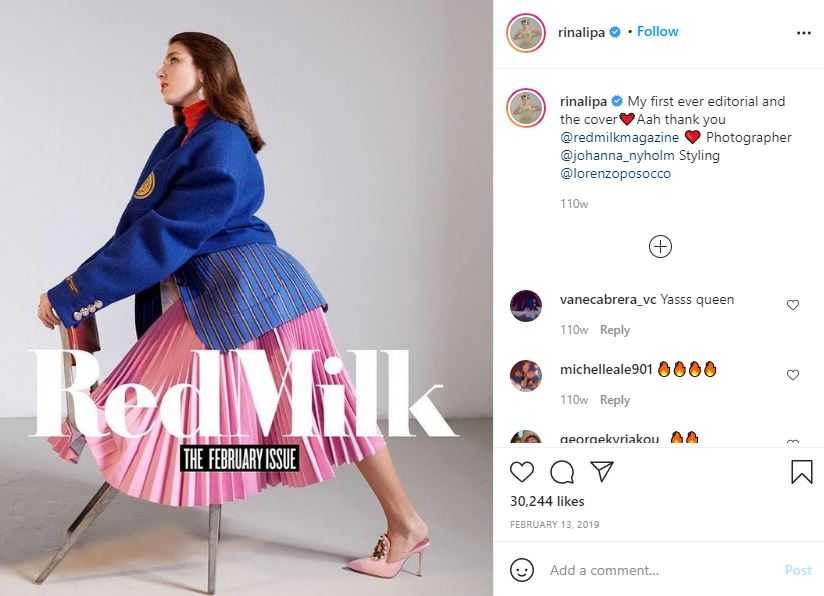Reply to vanecabrera_vc's comment
Viewport: 824px width, 596px height.
[615, 330]
